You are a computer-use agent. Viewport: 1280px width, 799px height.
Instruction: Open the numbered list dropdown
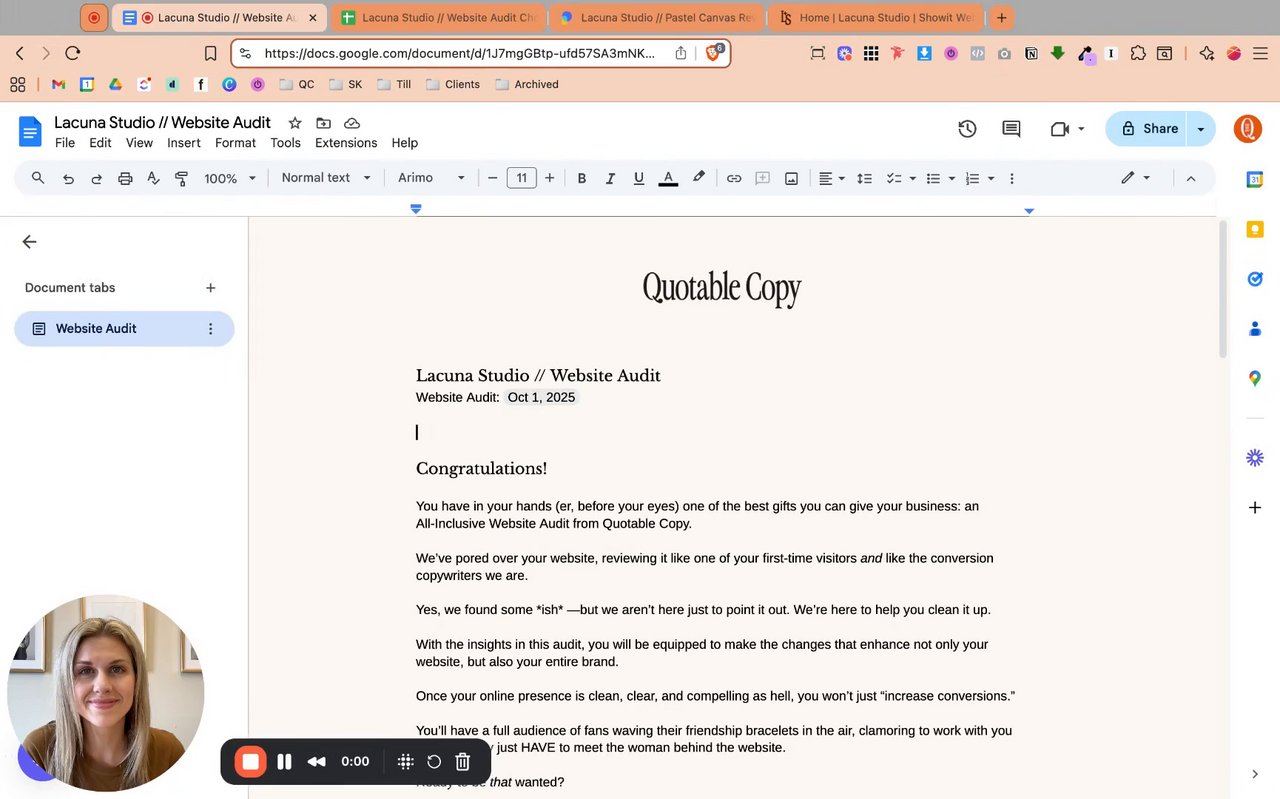pos(979,178)
